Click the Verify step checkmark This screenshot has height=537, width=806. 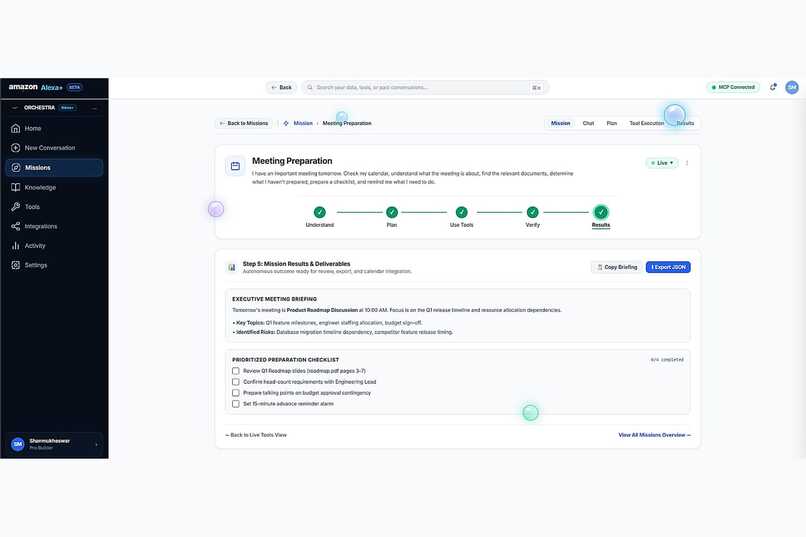pyautogui.click(x=533, y=212)
